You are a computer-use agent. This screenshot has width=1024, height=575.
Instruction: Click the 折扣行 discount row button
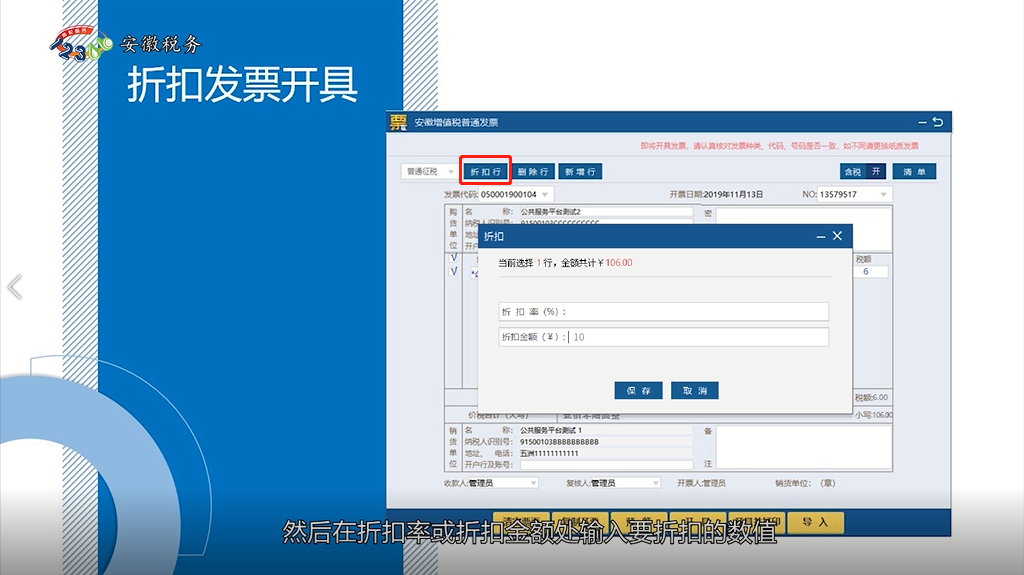[485, 171]
